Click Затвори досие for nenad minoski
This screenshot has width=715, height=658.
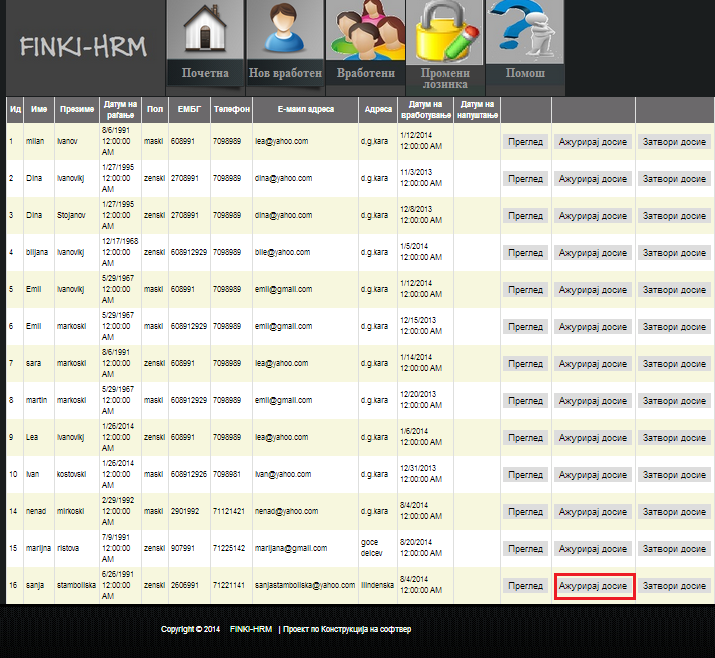pyautogui.click(x=675, y=512)
